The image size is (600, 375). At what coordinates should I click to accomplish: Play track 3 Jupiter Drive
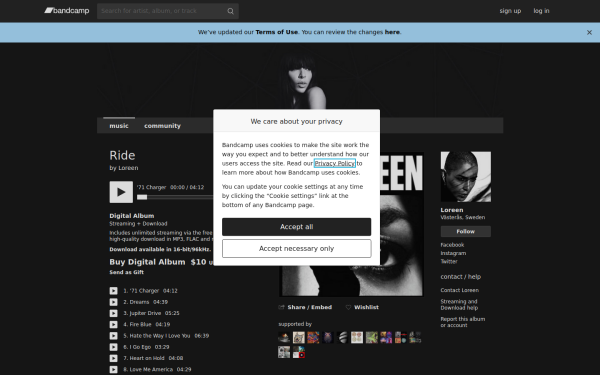click(114, 313)
